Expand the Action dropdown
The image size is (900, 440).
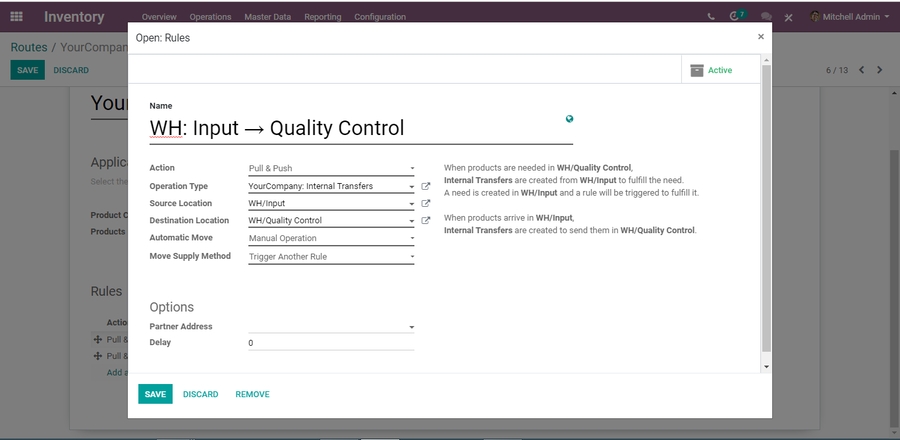tap(330, 169)
